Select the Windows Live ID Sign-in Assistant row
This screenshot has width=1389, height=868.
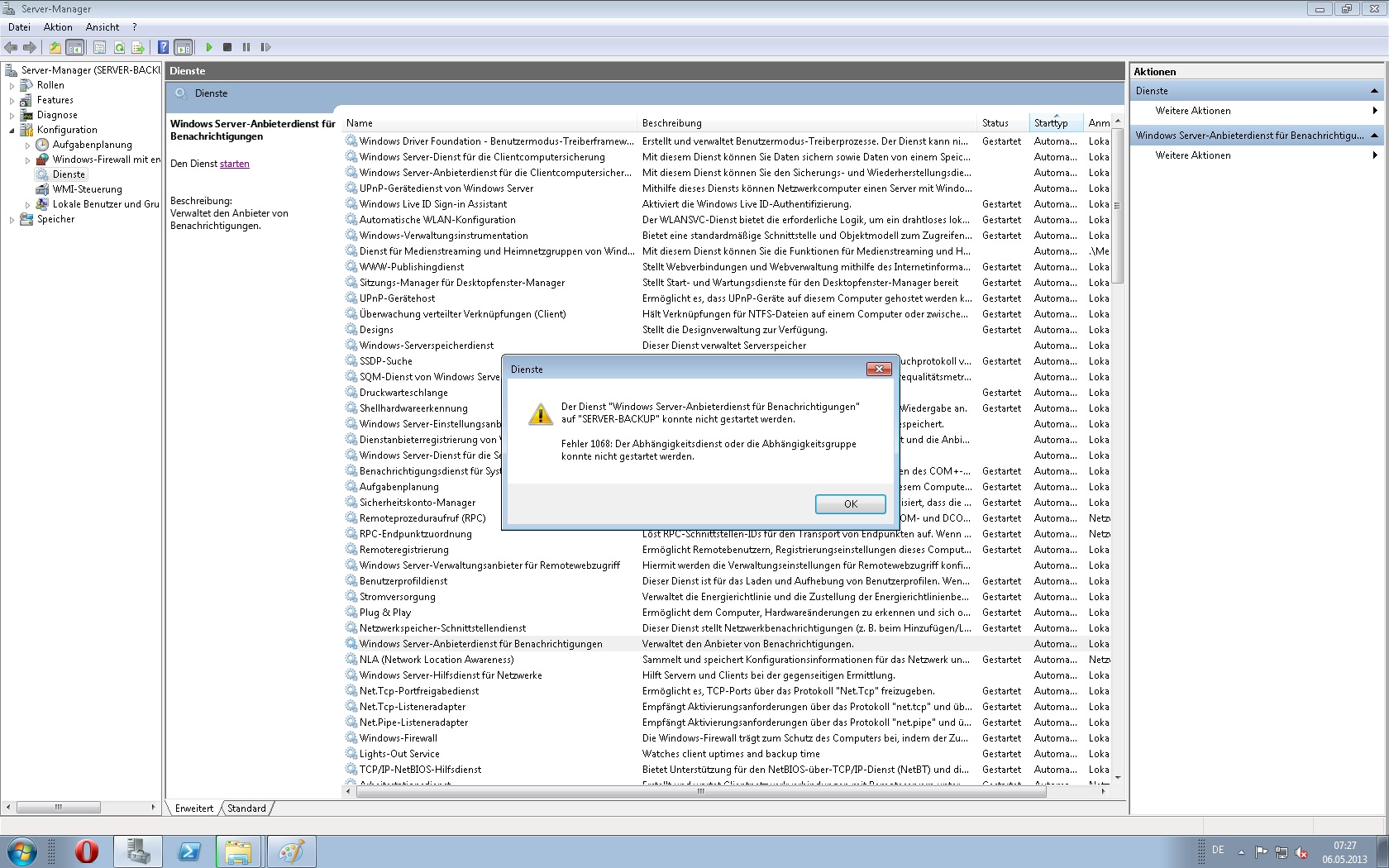pos(728,204)
